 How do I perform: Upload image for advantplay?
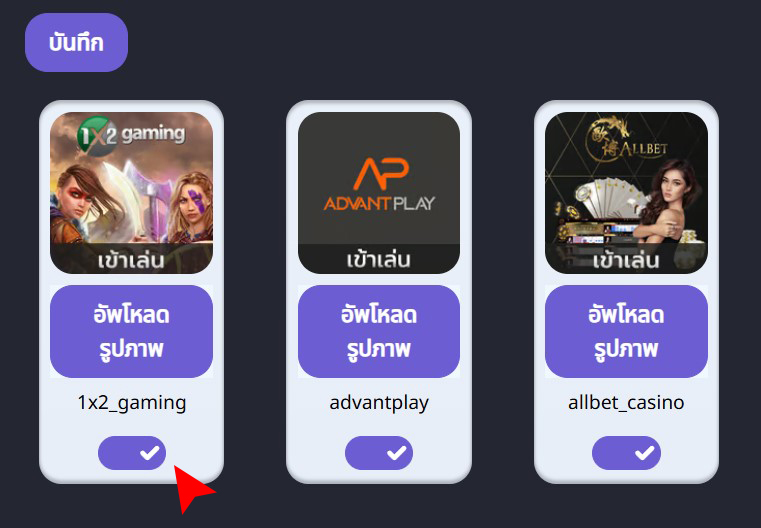coord(379,331)
